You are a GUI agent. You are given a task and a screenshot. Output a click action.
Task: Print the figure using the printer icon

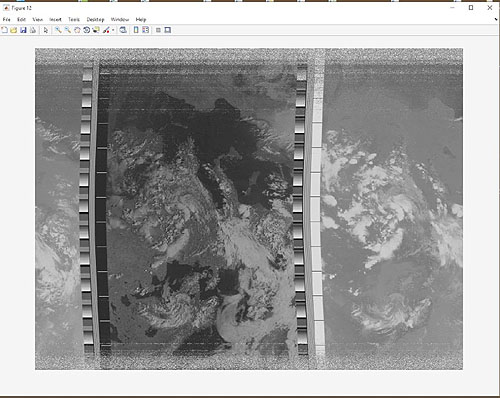click(33, 30)
